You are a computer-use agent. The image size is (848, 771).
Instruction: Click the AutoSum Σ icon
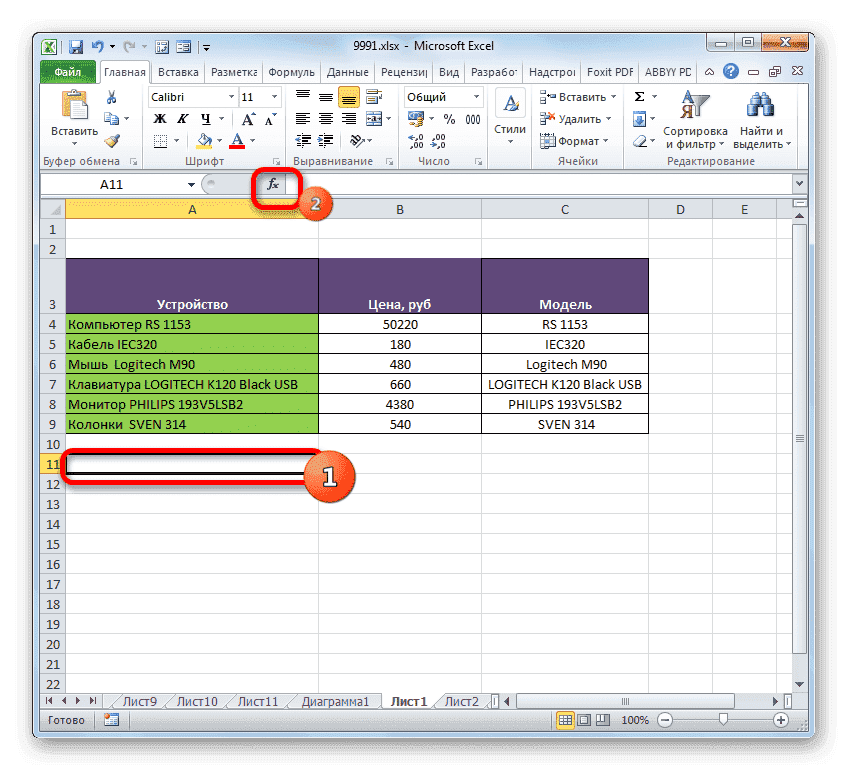(638, 95)
